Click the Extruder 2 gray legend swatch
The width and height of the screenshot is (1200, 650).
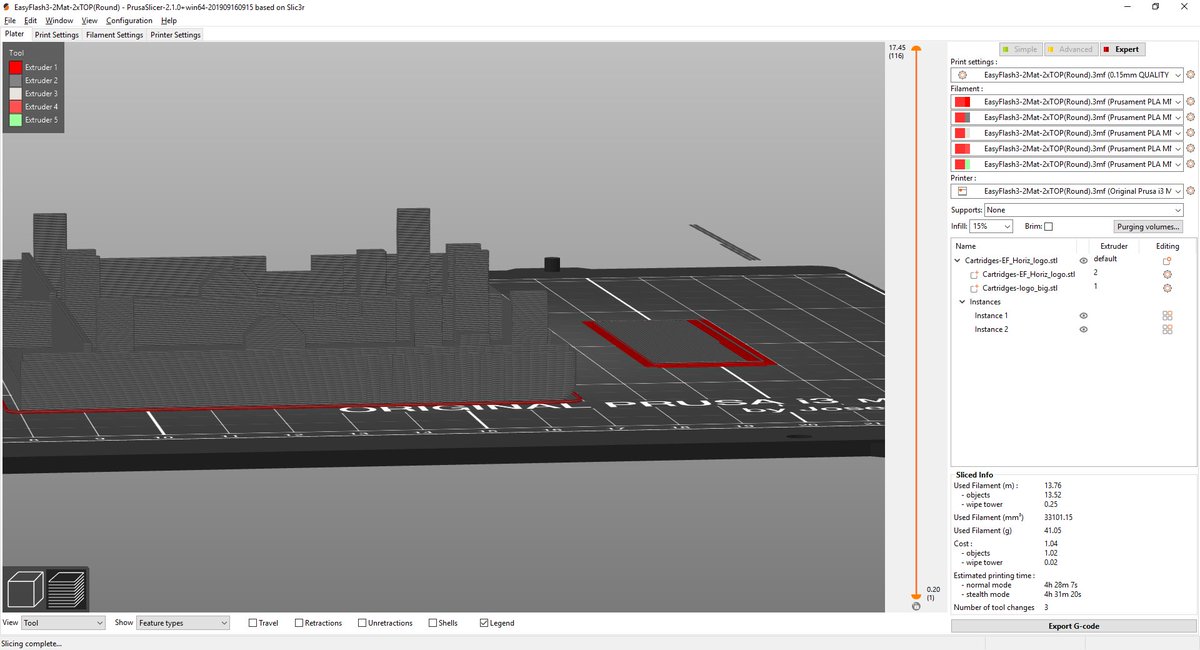15,80
